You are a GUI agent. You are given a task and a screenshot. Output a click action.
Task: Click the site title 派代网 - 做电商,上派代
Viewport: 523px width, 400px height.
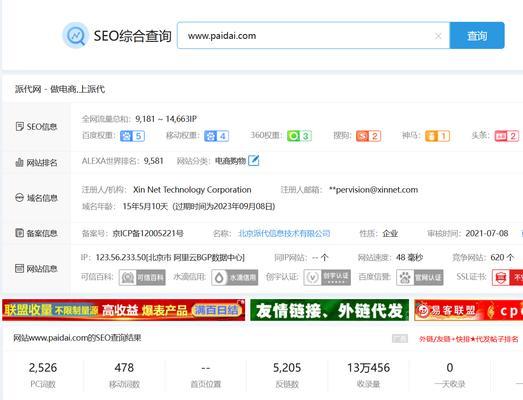60,89
